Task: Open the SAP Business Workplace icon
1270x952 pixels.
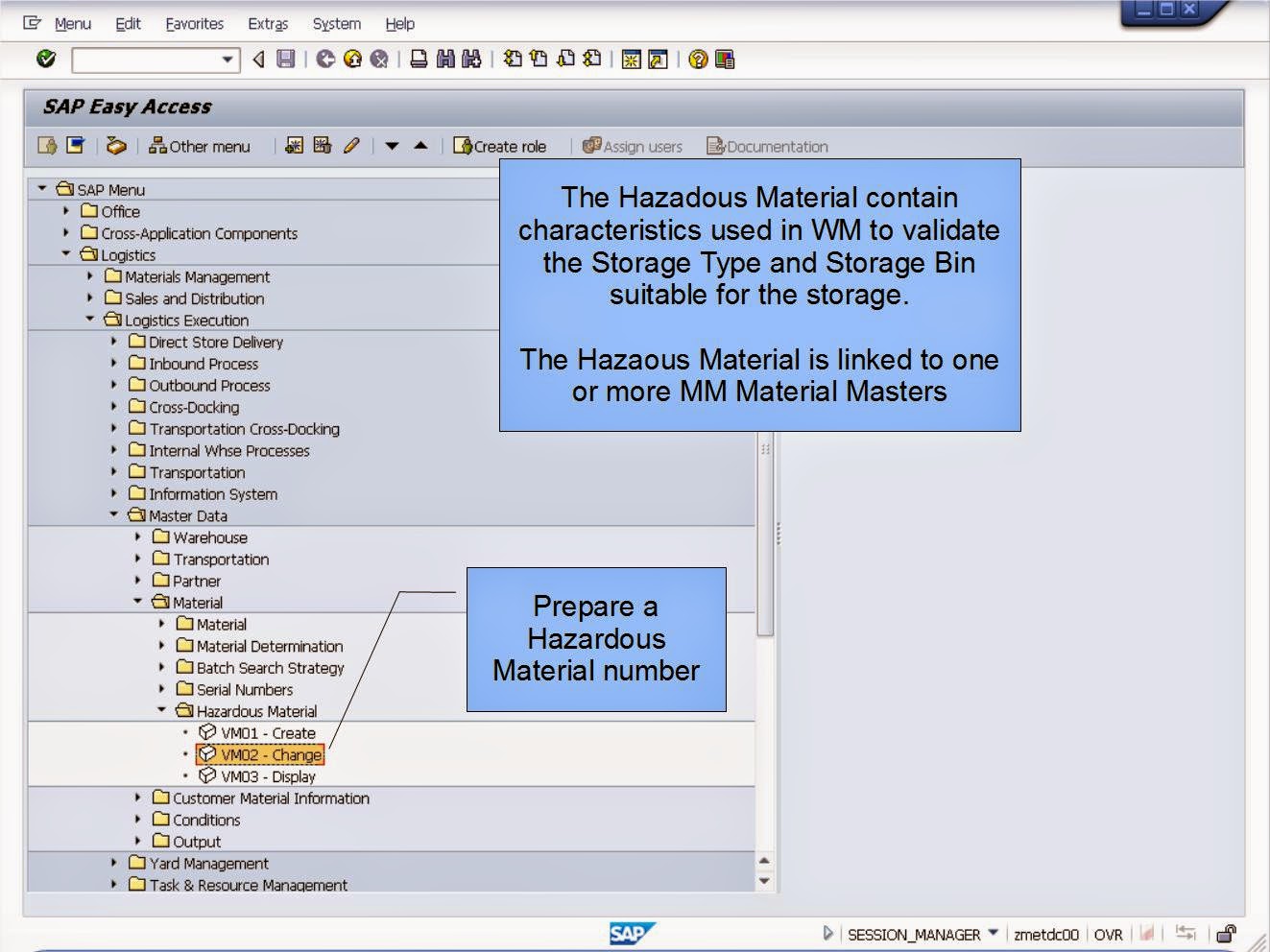Action: click(116, 146)
